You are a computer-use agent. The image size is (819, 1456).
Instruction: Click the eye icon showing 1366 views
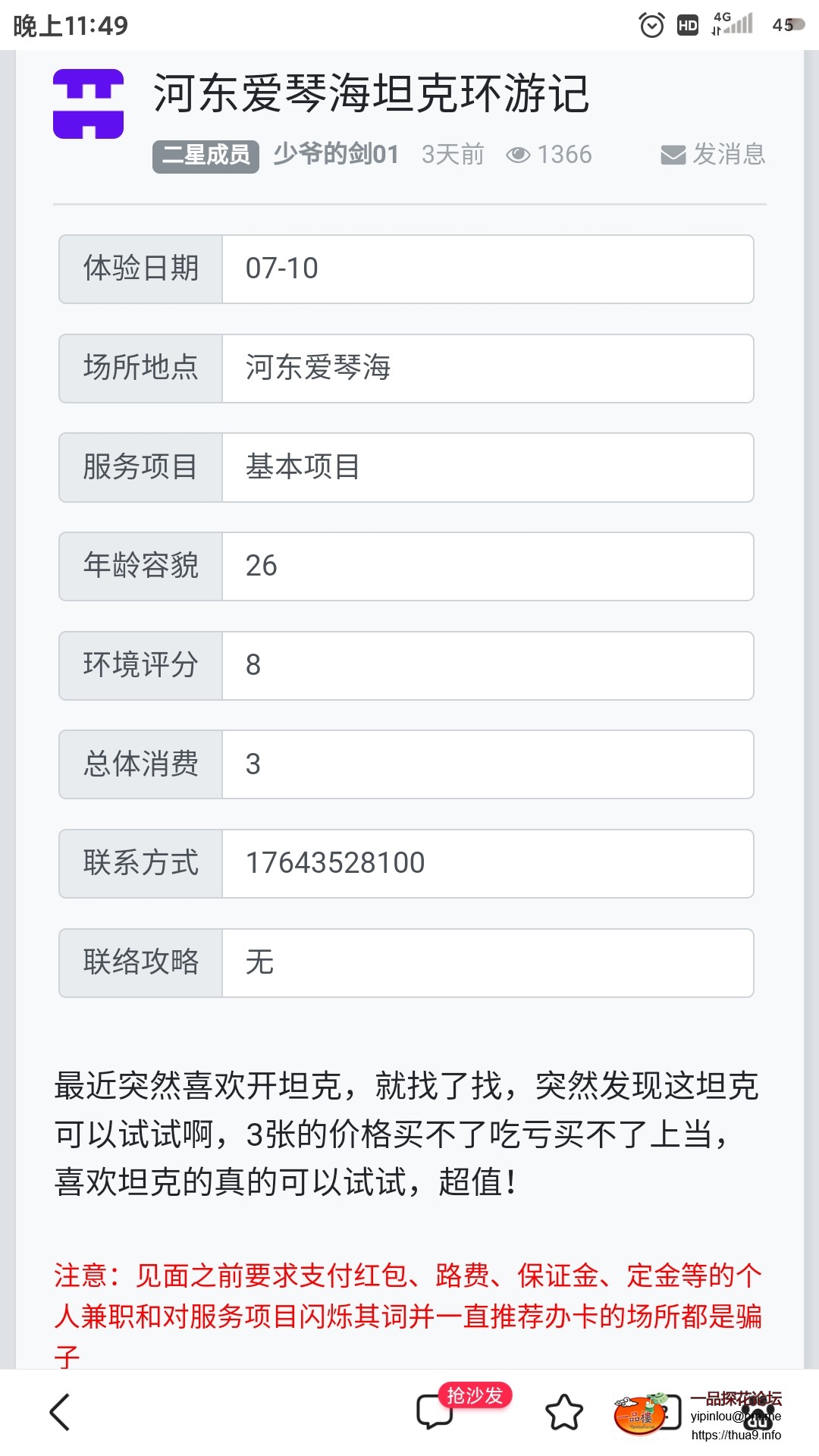pos(518,154)
